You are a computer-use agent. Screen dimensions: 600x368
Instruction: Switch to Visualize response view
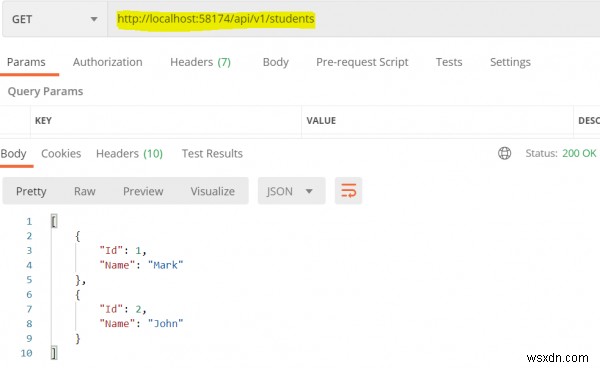click(x=213, y=191)
